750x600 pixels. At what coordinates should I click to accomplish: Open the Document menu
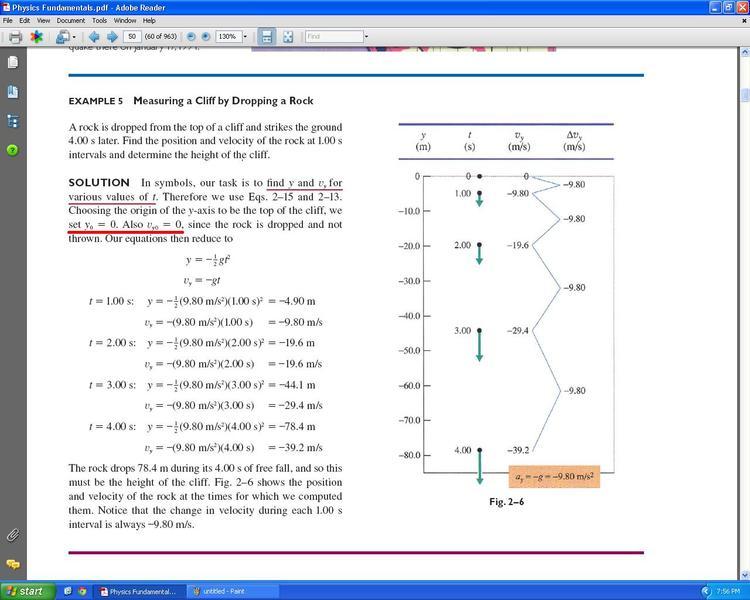pyautogui.click(x=70, y=20)
